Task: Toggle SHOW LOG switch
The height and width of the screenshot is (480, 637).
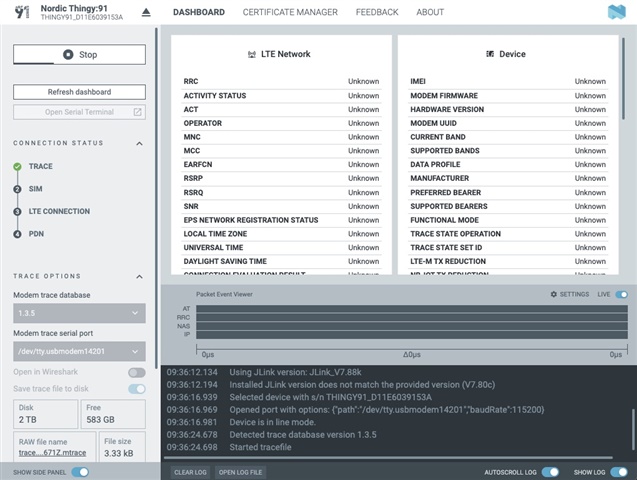Action: 619,472
